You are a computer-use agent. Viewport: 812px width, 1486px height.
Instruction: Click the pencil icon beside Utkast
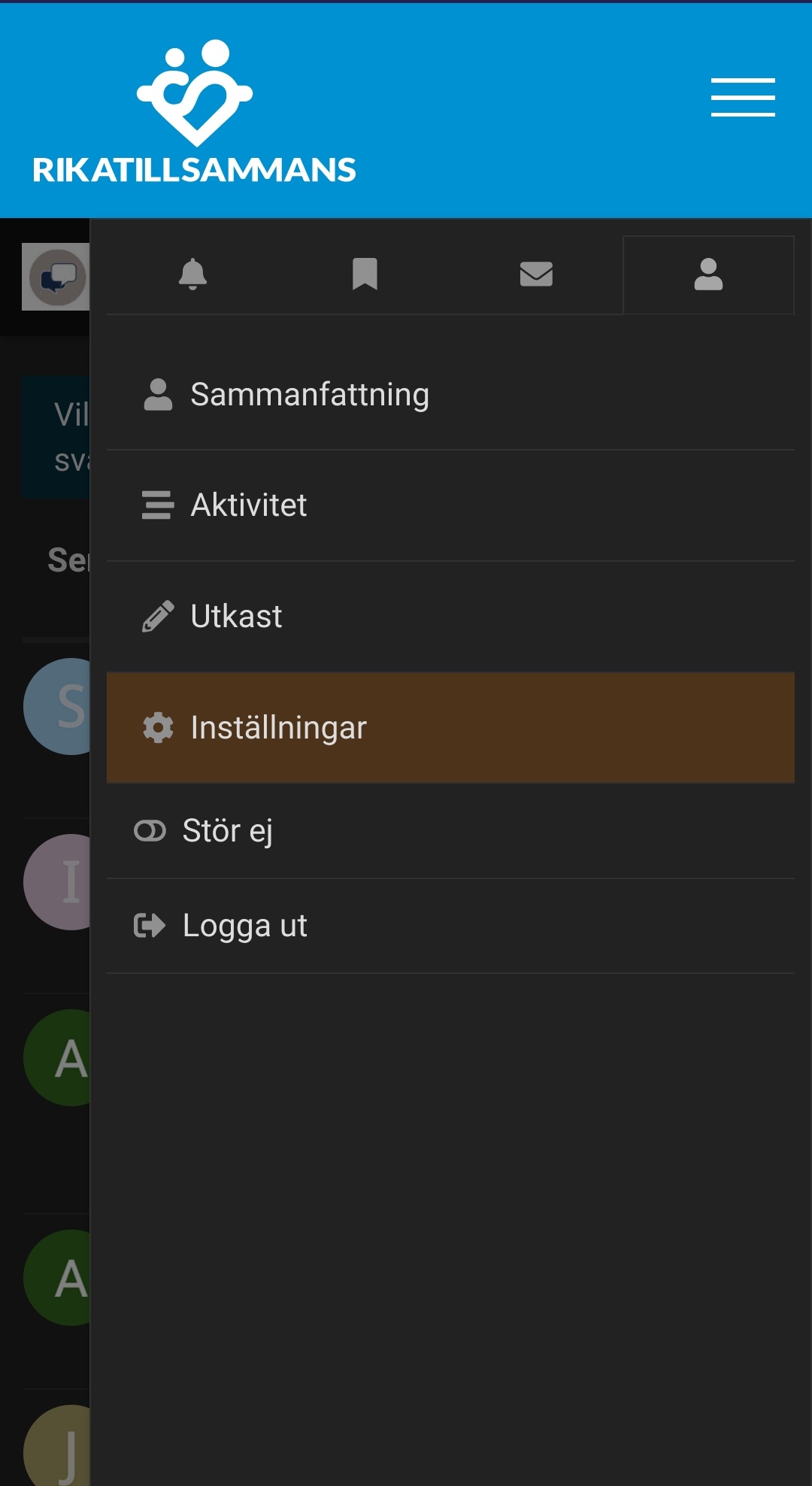click(156, 615)
